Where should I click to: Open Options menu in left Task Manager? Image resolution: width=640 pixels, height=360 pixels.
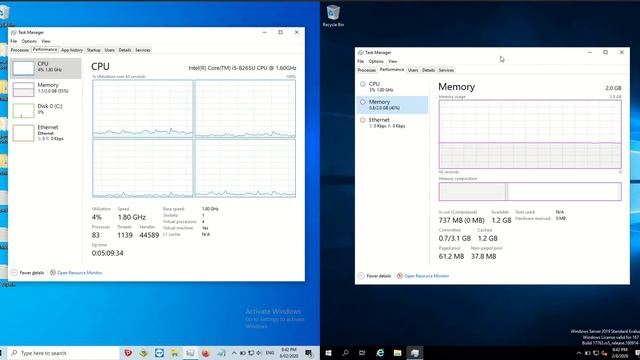coord(29,41)
